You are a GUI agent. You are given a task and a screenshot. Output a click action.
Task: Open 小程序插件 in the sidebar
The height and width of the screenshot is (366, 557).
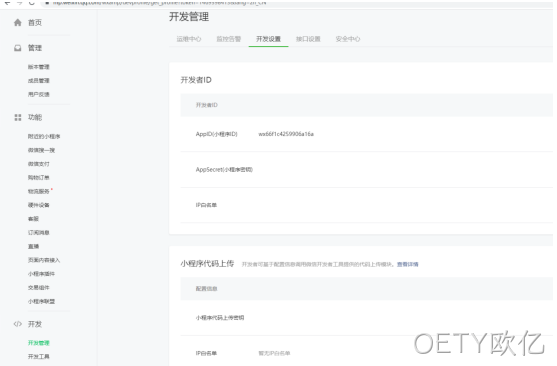pos(41,274)
